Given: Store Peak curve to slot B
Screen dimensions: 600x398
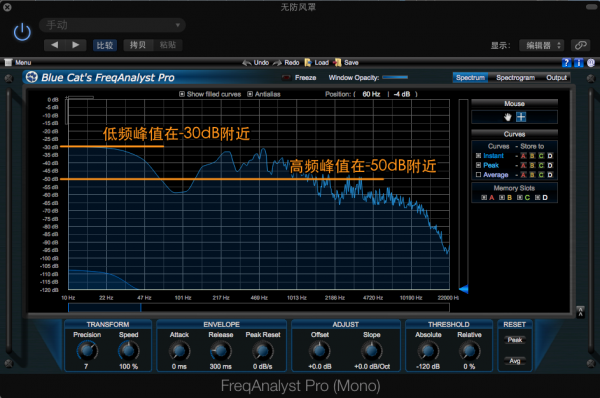Looking at the screenshot, I should click(x=532, y=165).
